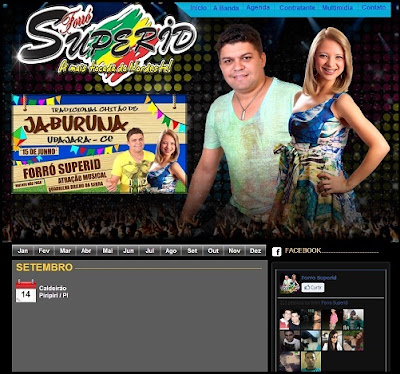The image size is (400, 374).
Task: Open the Jaburuna event banner
Action: coord(99,144)
